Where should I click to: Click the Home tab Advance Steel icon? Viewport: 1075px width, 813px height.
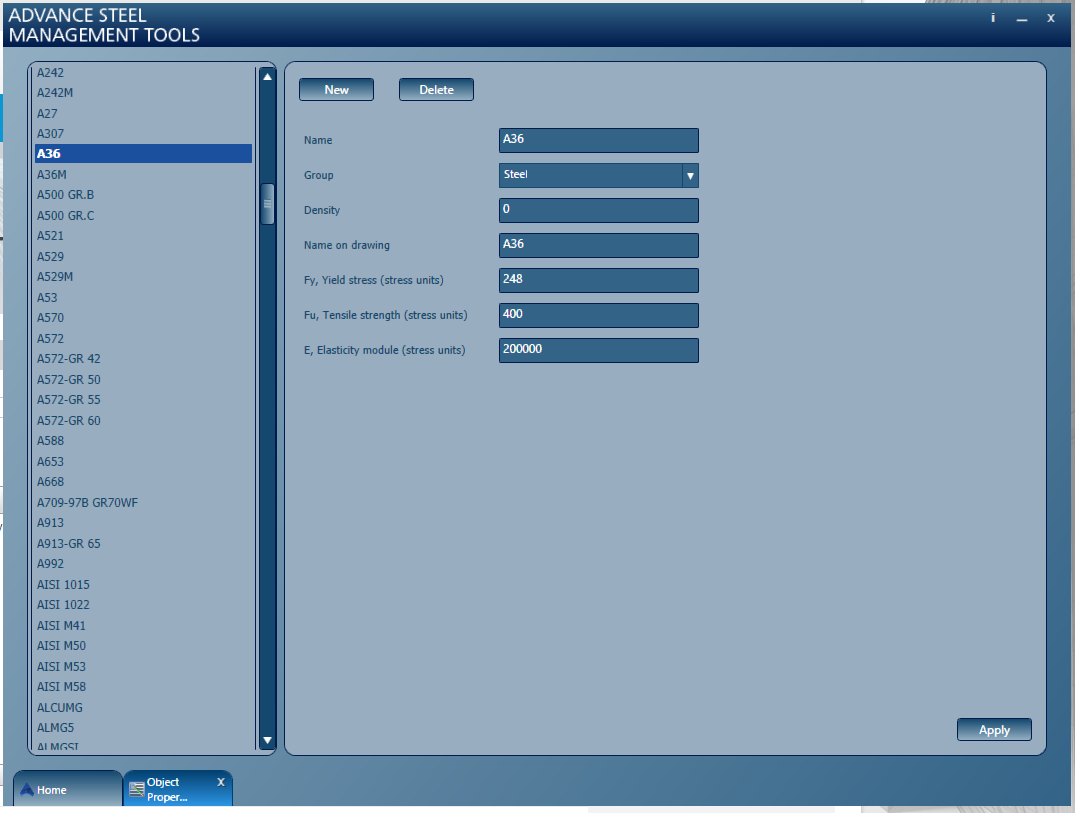point(27,790)
